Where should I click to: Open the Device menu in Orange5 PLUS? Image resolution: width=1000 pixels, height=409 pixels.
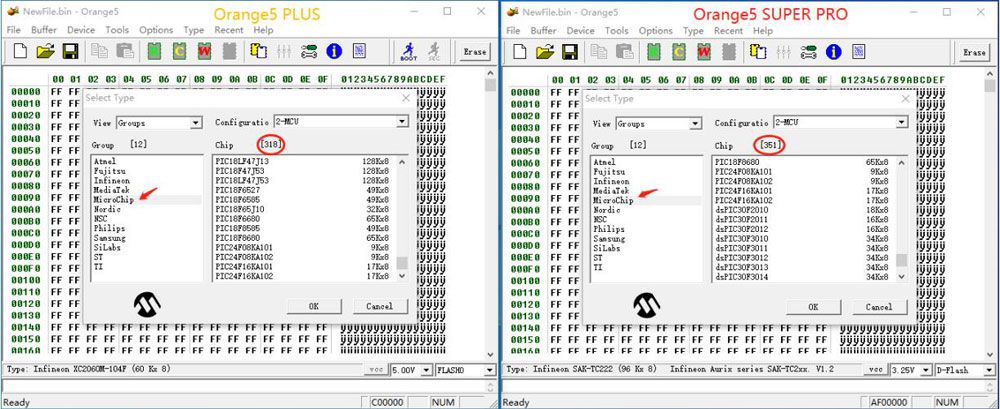tap(80, 31)
